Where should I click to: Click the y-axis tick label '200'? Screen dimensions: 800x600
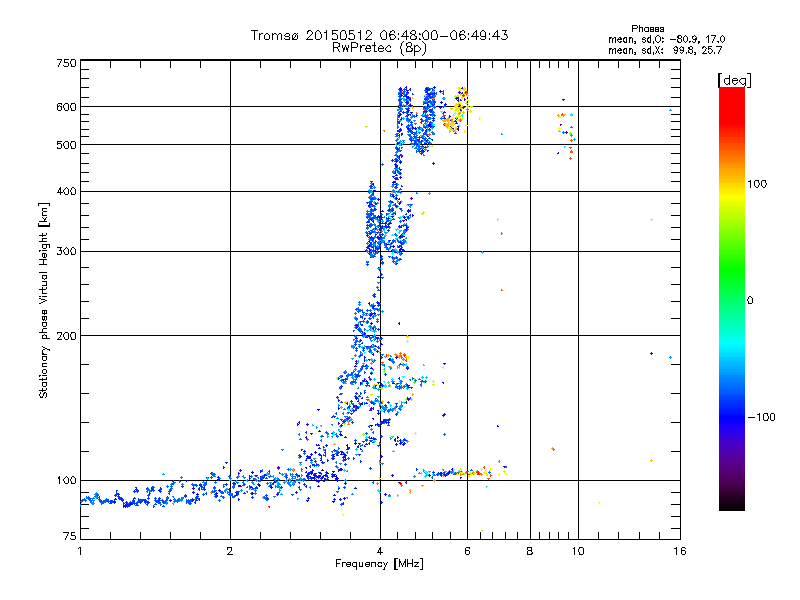click(67, 336)
